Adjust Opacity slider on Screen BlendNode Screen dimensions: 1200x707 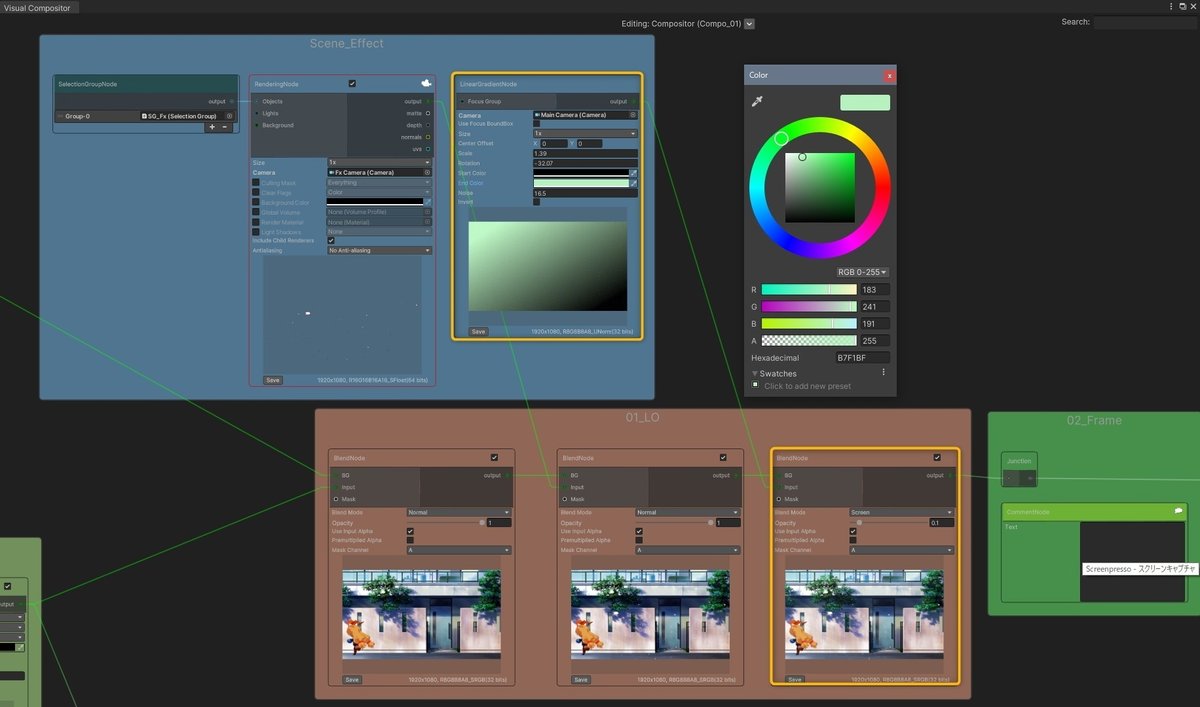(x=888, y=522)
